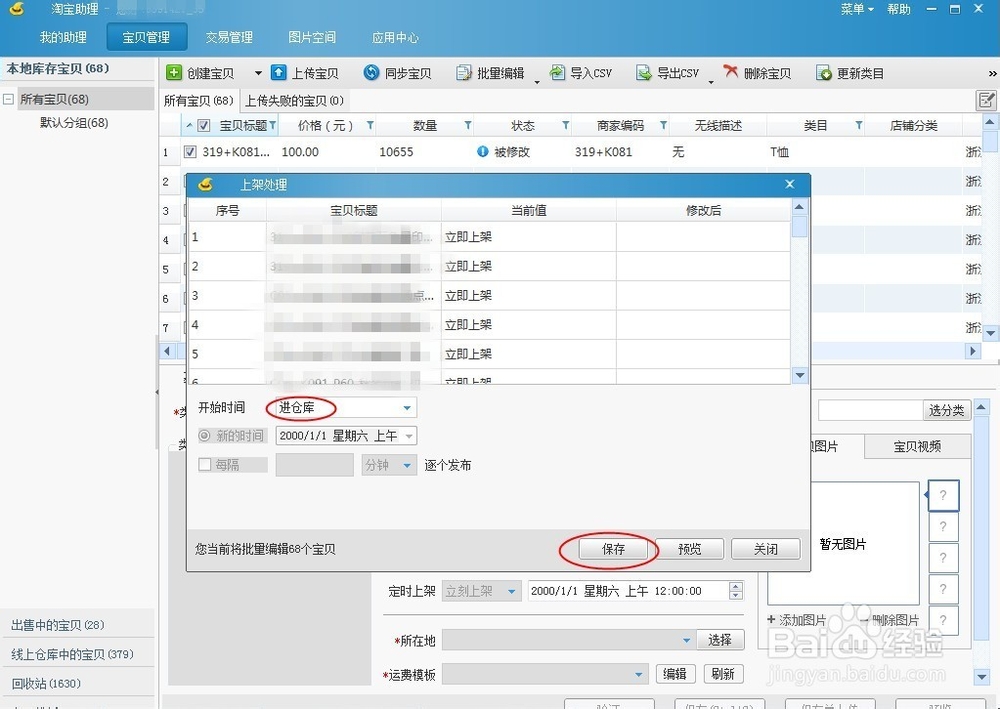Click the filter icon on 价格(元) column
This screenshot has height=709, width=1000.
pyautogui.click(x=370, y=125)
